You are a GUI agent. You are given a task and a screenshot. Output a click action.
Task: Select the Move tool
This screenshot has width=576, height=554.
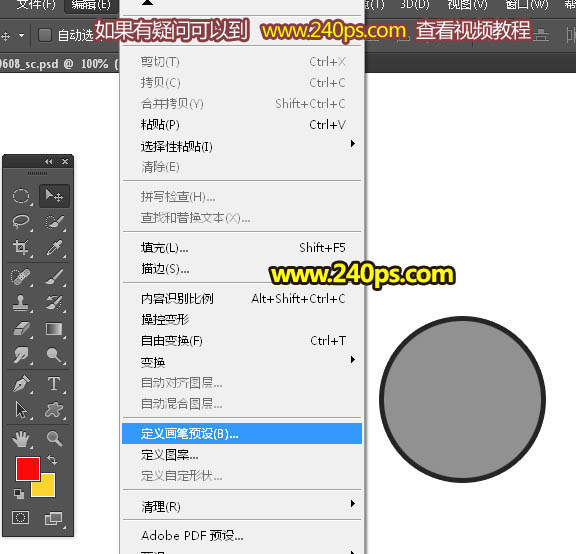pos(54,196)
